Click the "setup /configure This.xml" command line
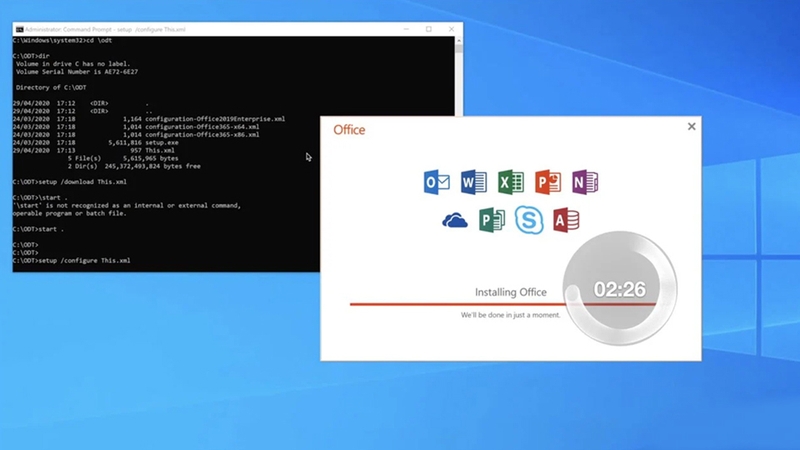 71,261
